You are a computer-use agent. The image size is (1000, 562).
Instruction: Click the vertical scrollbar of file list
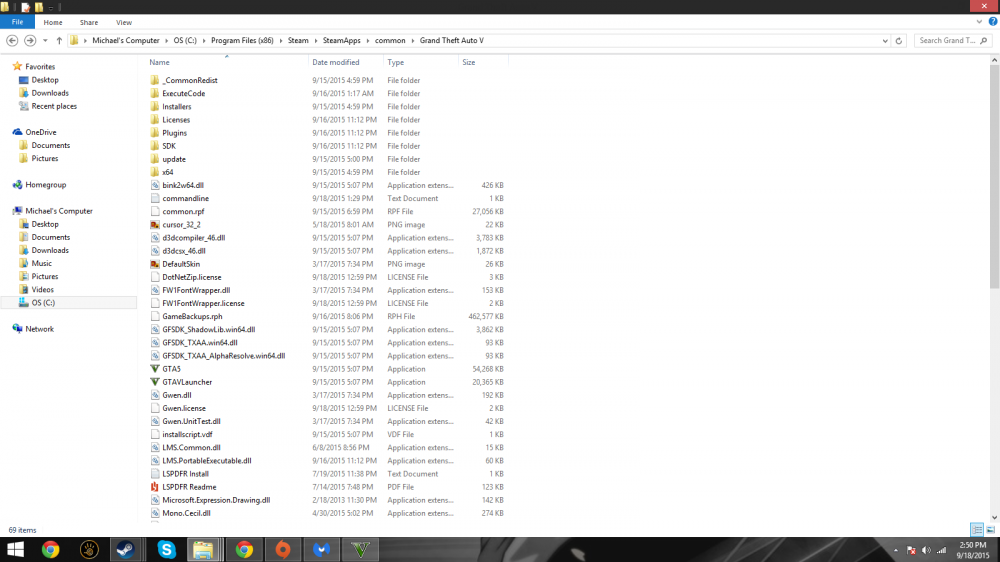click(x=994, y=177)
